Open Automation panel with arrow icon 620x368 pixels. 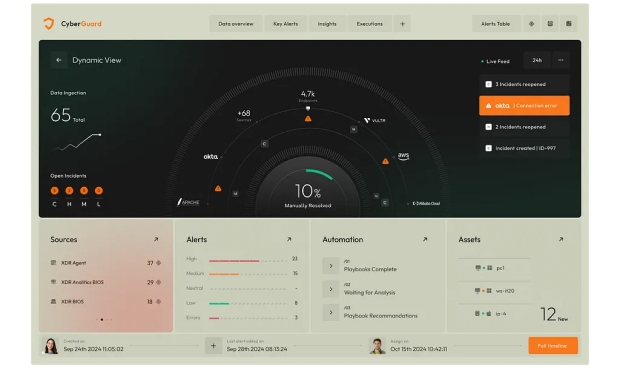pos(425,239)
